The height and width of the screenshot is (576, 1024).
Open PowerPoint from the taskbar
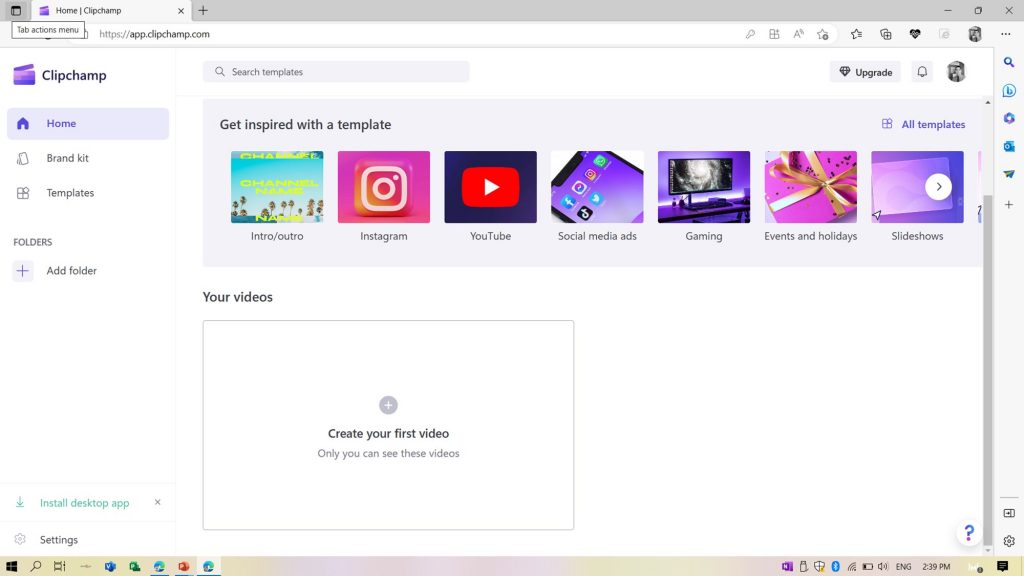[x=184, y=566]
